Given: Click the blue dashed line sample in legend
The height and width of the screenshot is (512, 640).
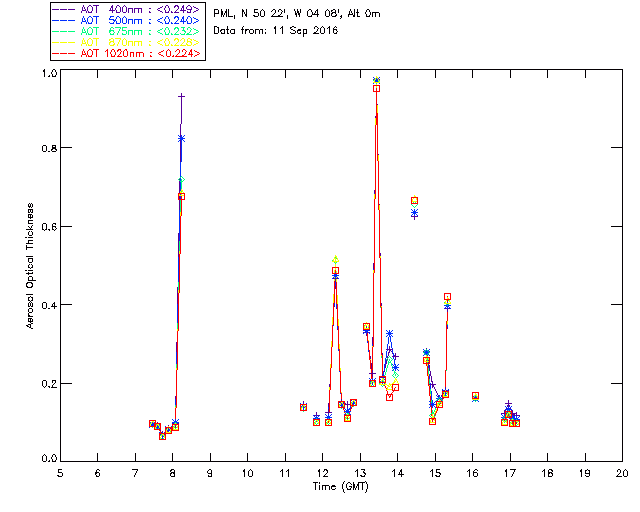Looking at the screenshot, I should [64, 20].
